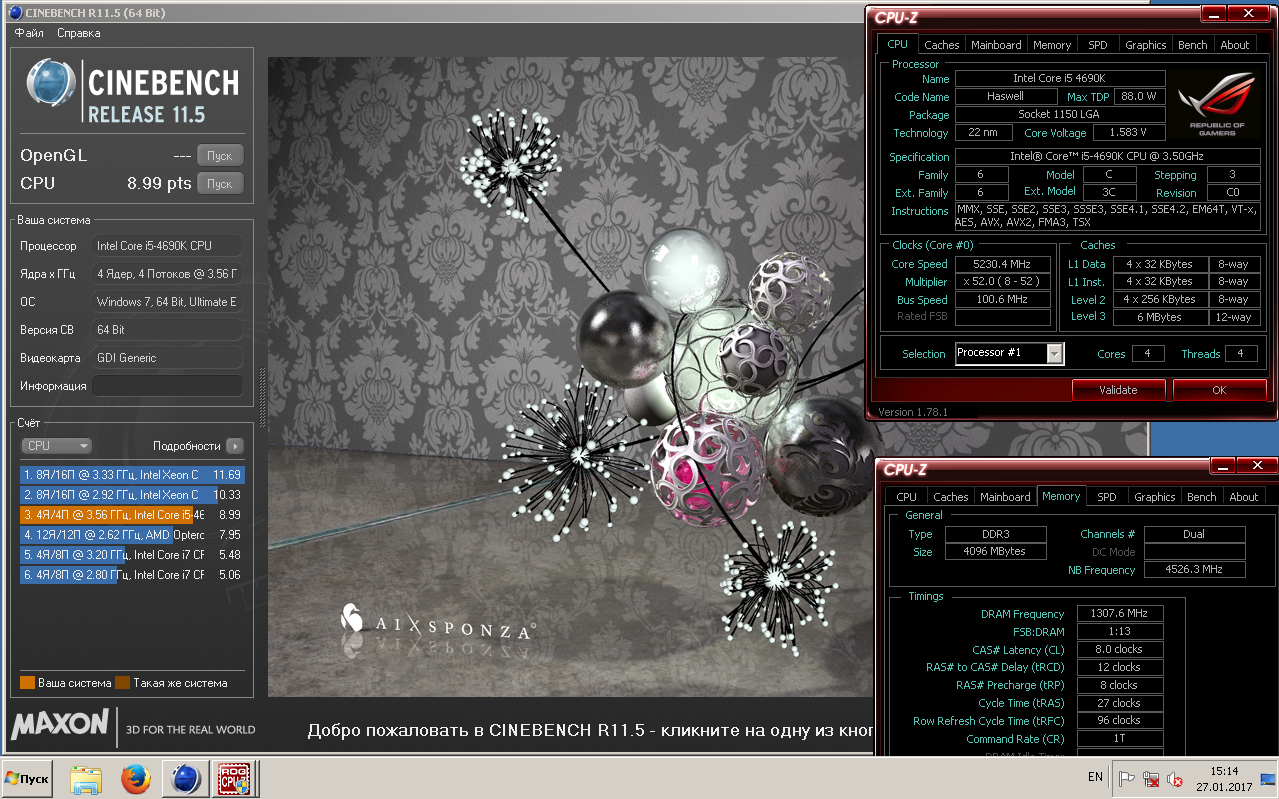Click the orange Ваша система legend swatch

[27, 683]
